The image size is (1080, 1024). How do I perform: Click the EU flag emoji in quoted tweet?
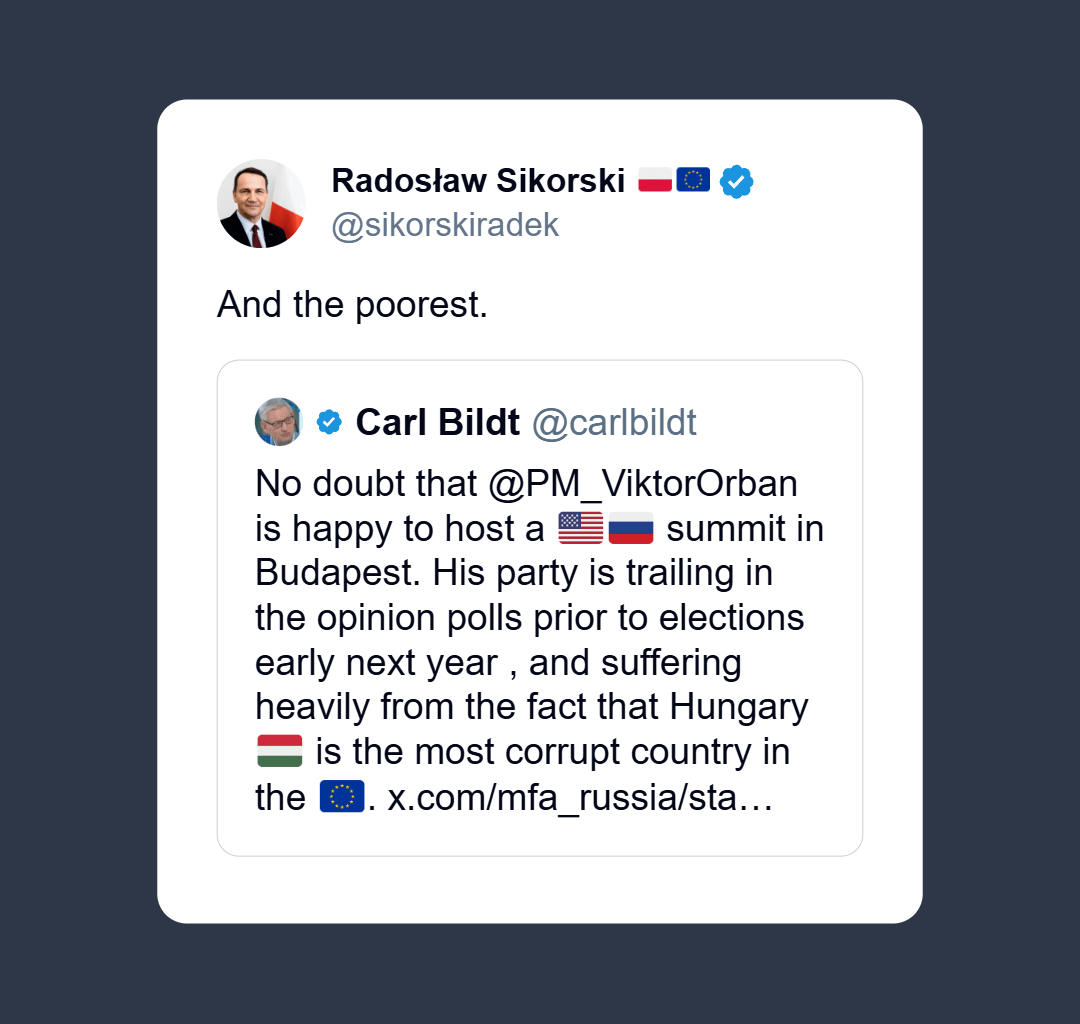341,797
